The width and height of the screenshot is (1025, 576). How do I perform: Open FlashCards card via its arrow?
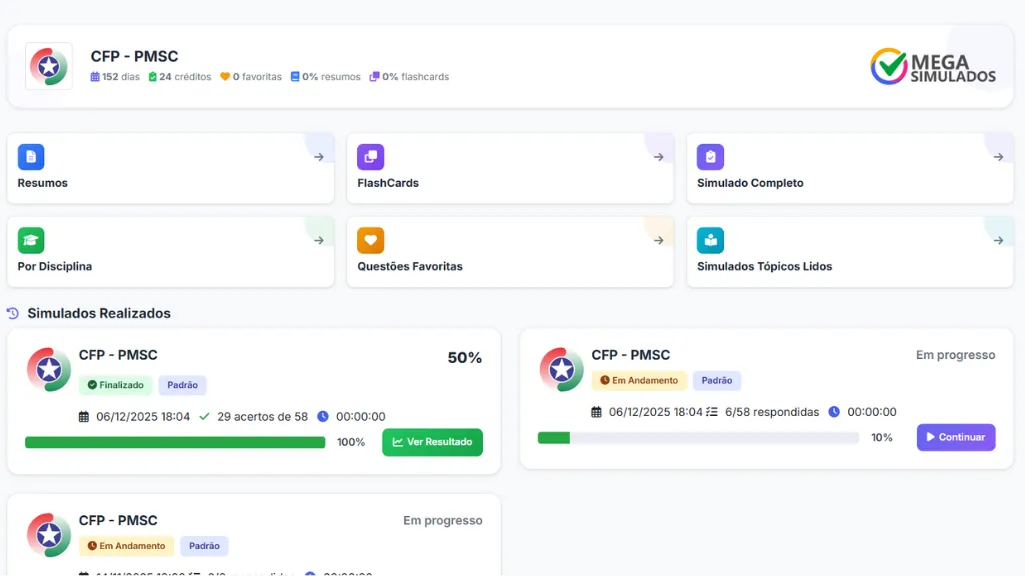[658, 157]
